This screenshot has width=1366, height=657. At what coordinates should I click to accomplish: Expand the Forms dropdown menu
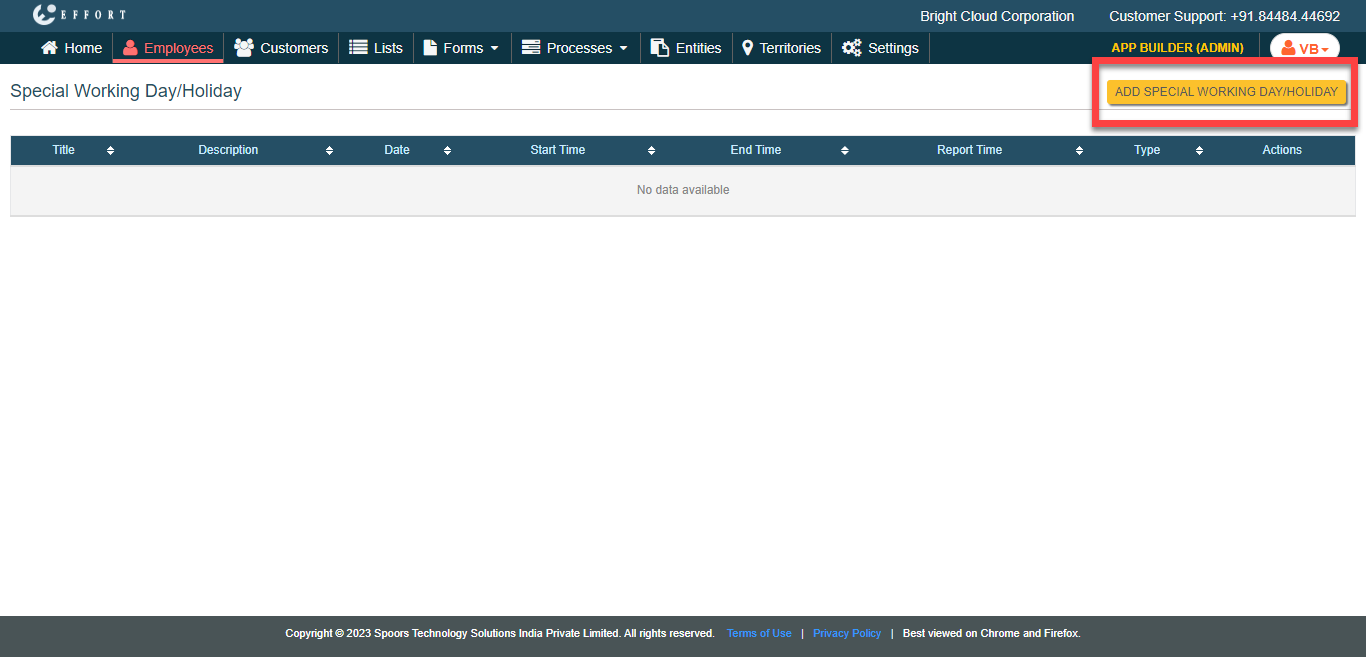(461, 48)
